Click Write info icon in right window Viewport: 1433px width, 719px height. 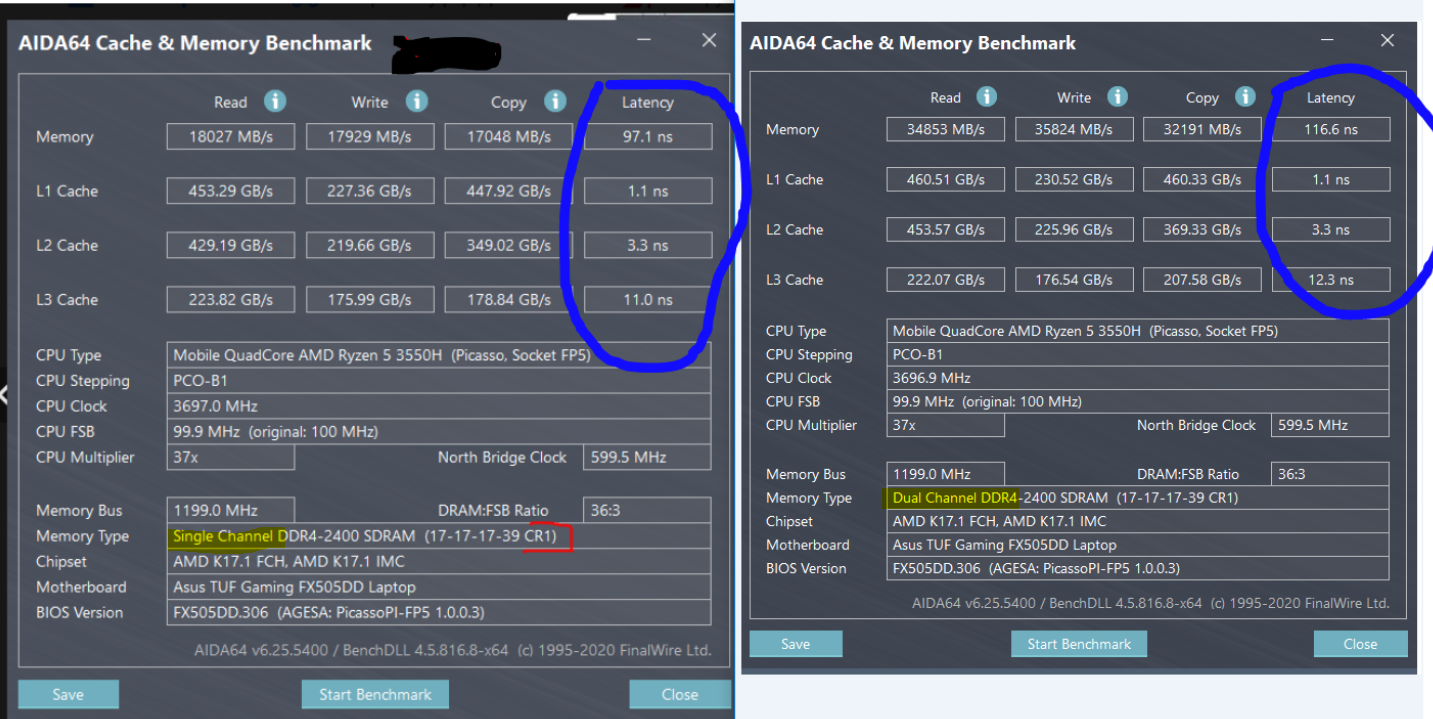click(x=1117, y=97)
